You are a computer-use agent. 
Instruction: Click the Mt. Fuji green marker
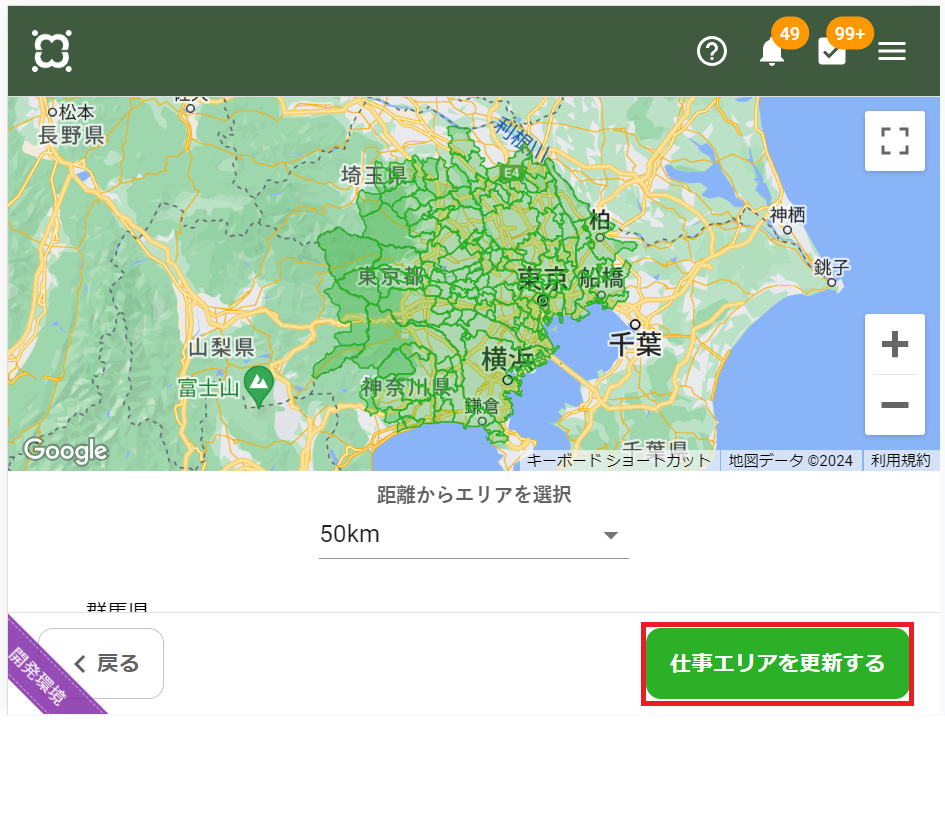(x=259, y=381)
